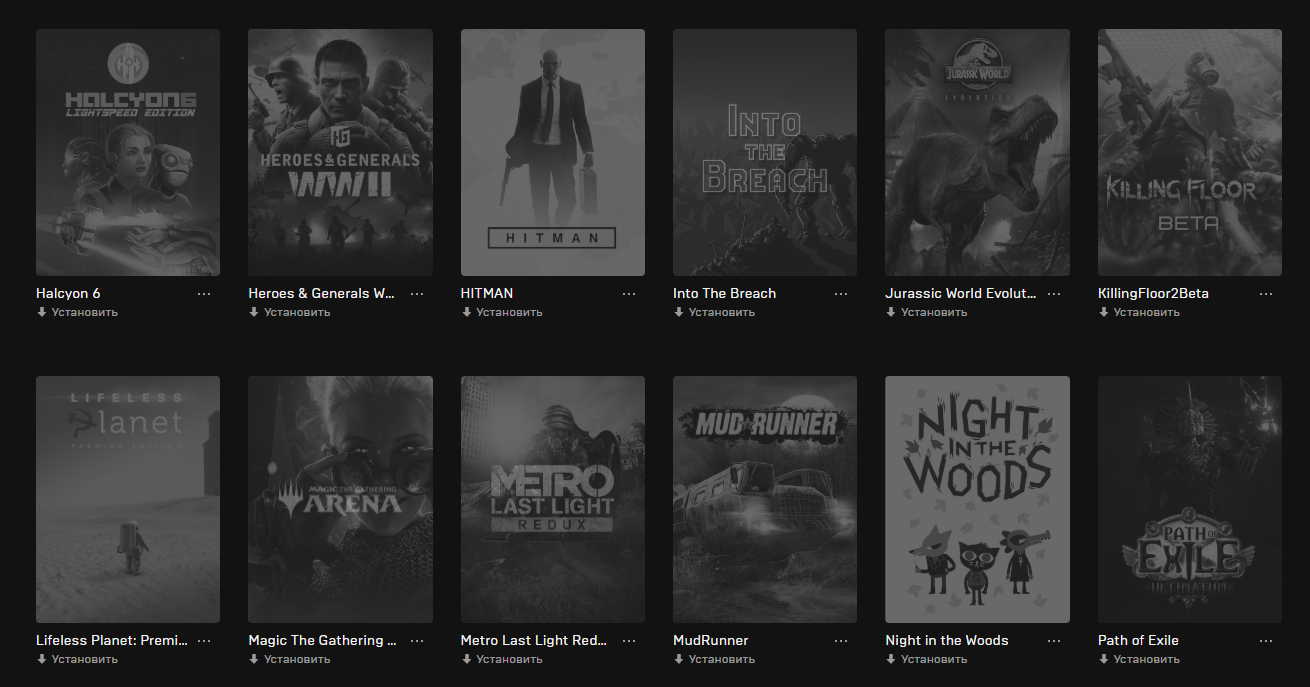Image resolution: width=1310 pixels, height=687 pixels.
Task: Click the Lifeless Planet cover image
Action: click(128, 499)
